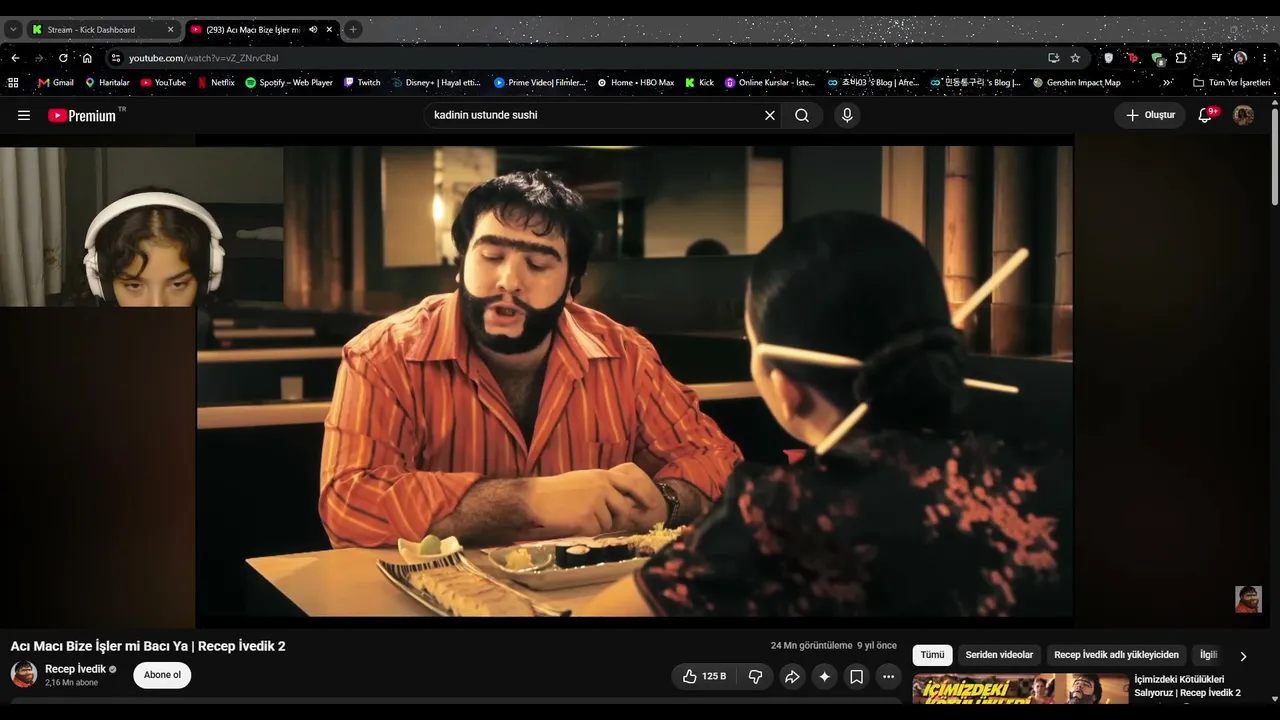Open the sparkle Ask feature button
The width and height of the screenshot is (1280, 720).
(824, 676)
